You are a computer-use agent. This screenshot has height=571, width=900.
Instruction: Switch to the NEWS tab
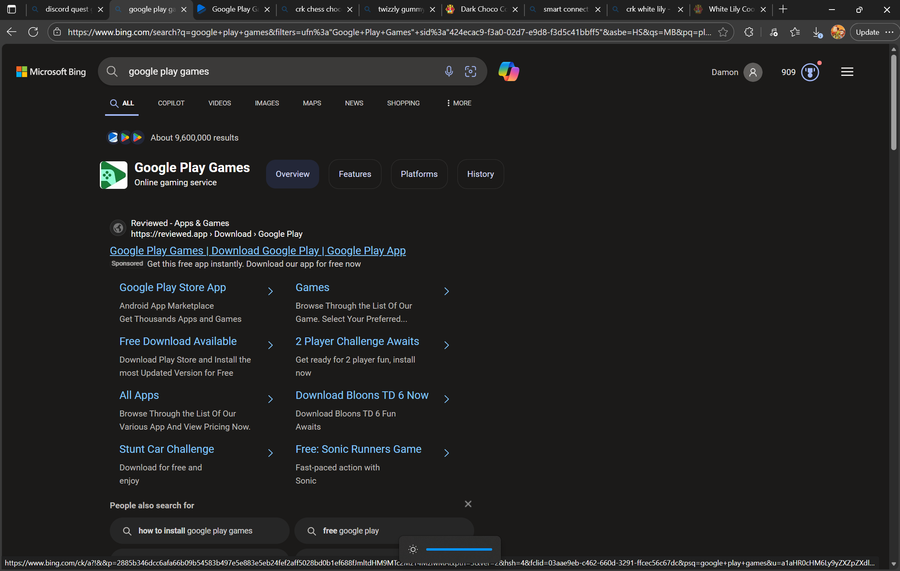tap(354, 103)
